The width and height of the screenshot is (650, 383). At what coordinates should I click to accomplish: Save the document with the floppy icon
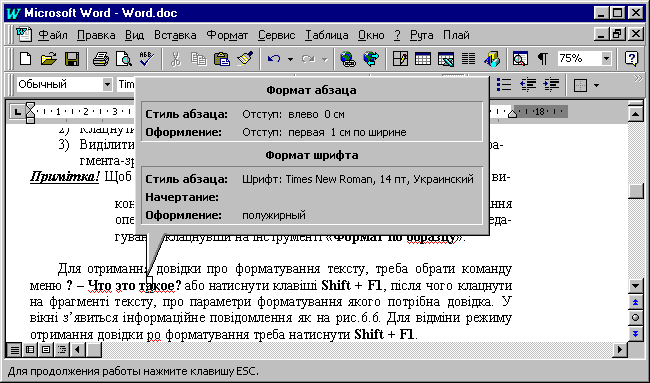pyautogui.click(x=72, y=59)
